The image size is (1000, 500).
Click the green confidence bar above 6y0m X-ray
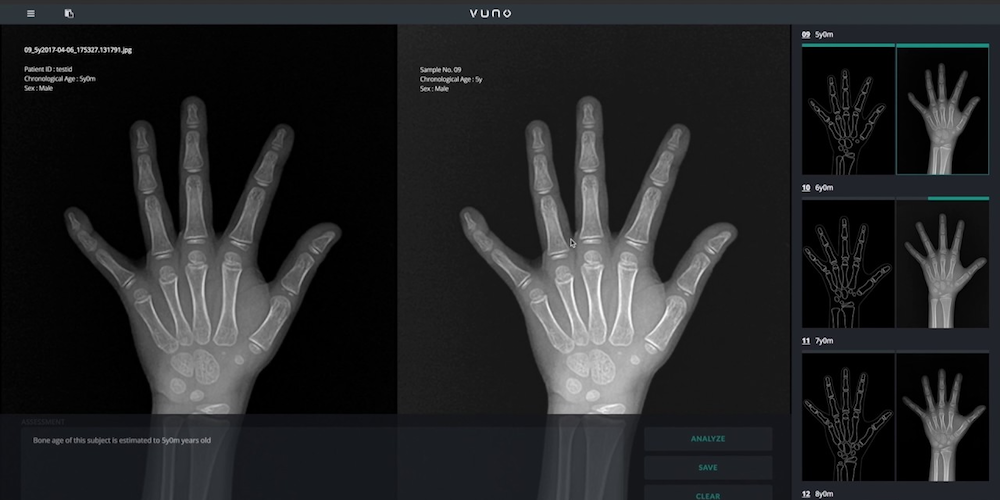pos(959,198)
